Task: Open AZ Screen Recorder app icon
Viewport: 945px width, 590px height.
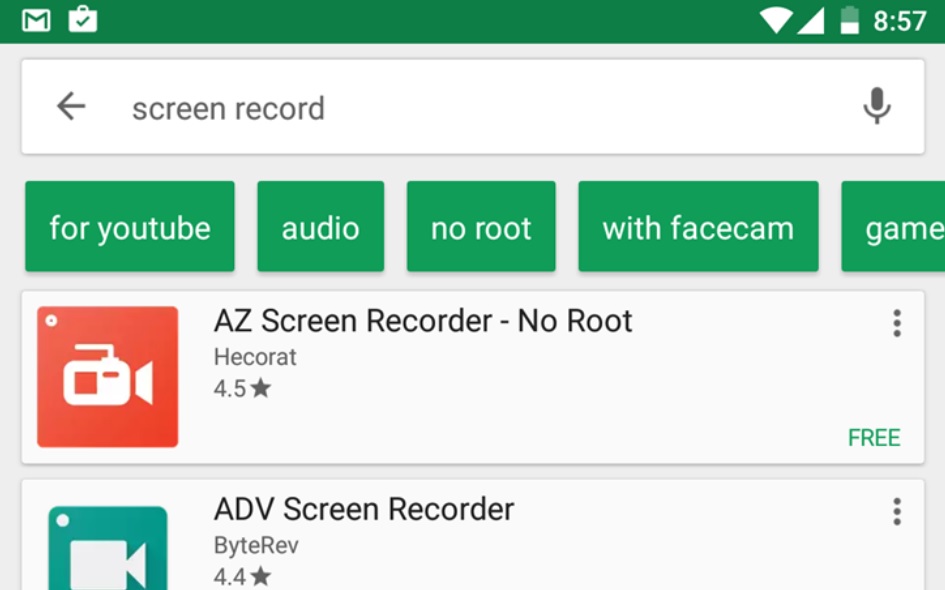Action: click(x=107, y=377)
